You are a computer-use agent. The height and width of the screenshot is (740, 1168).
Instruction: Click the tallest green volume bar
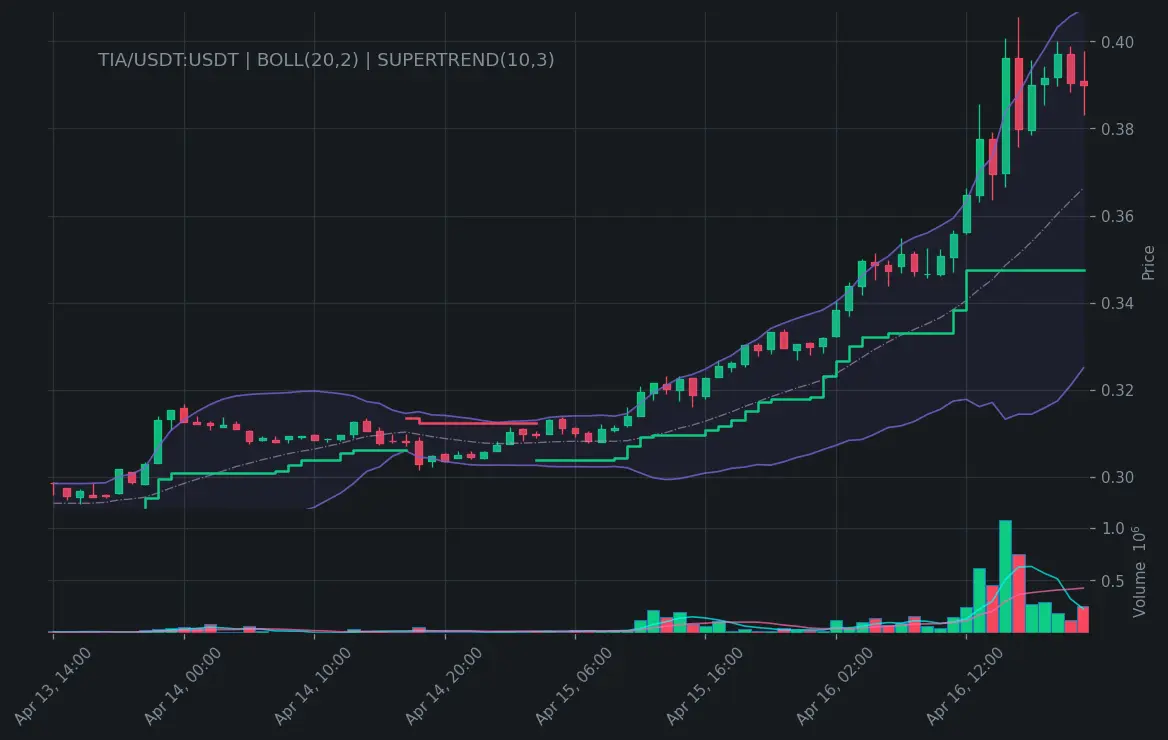pos(1005,576)
